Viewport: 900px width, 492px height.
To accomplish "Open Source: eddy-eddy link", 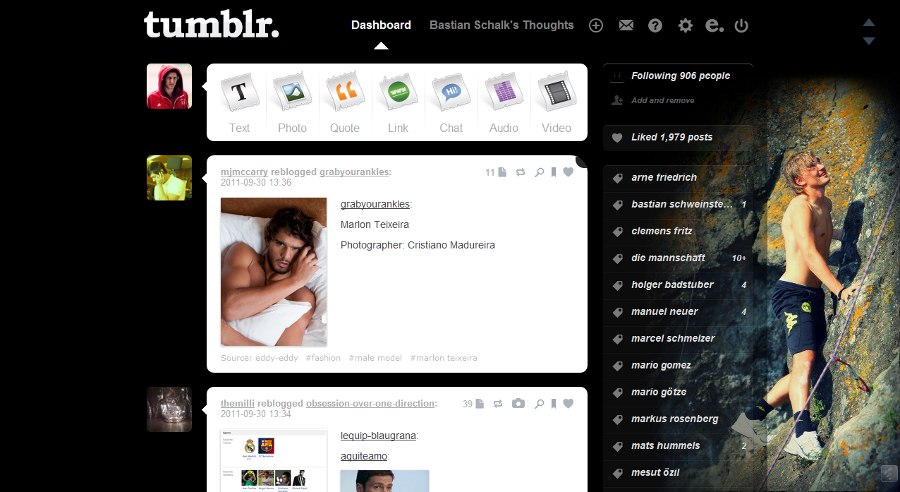I will point(259,358).
